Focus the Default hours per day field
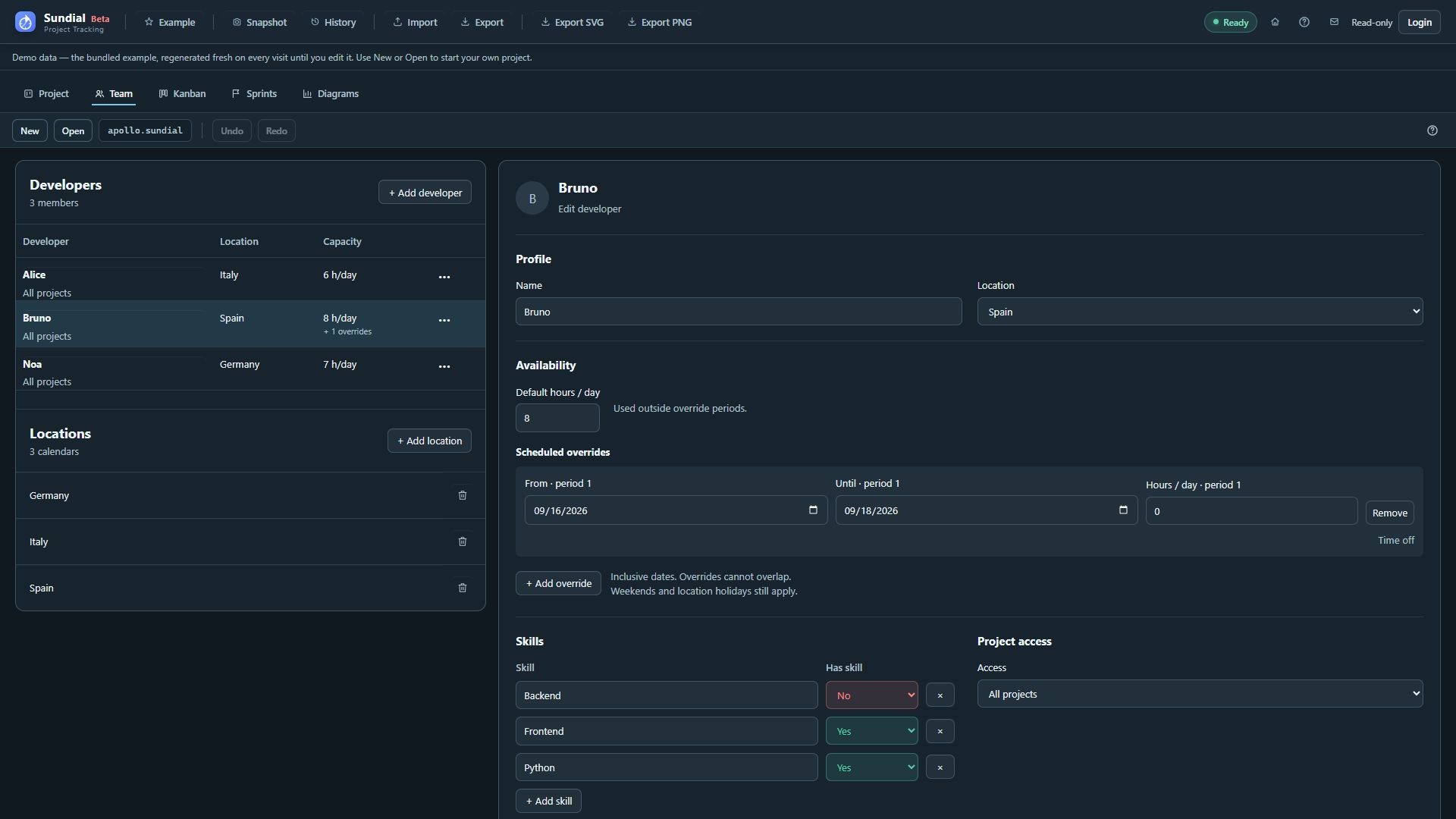The image size is (1456, 819). (557, 418)
